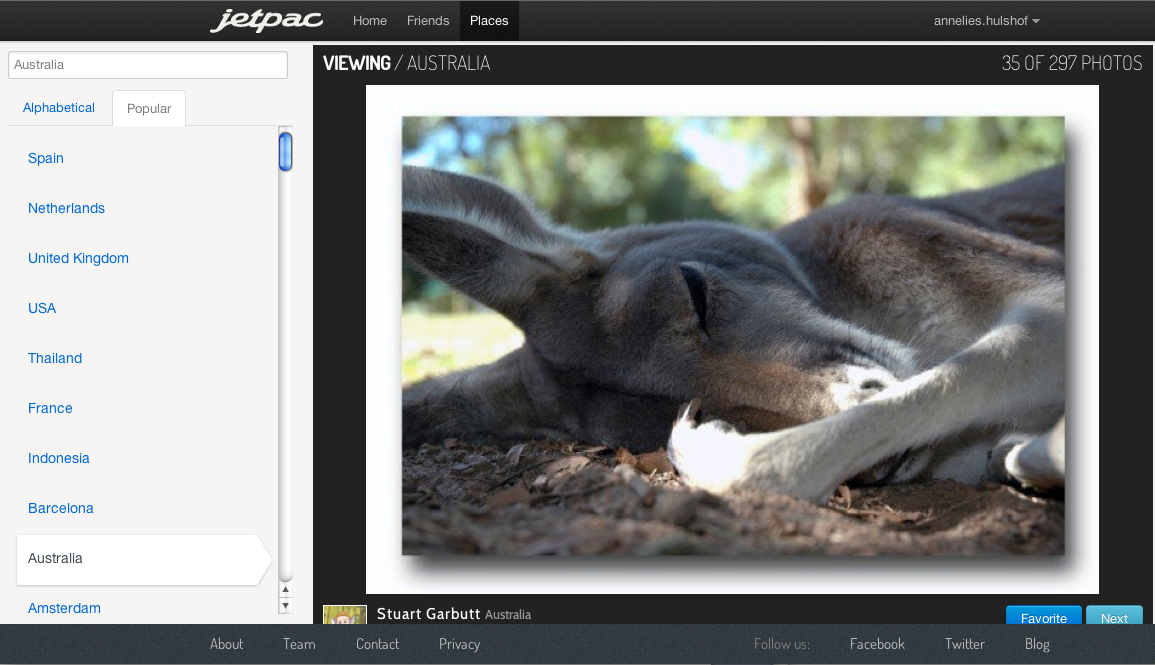Click the scroll down arrow in places list
Viewport: 1155px width, 665px height.
pyautogui.click(x=285, y=605)
